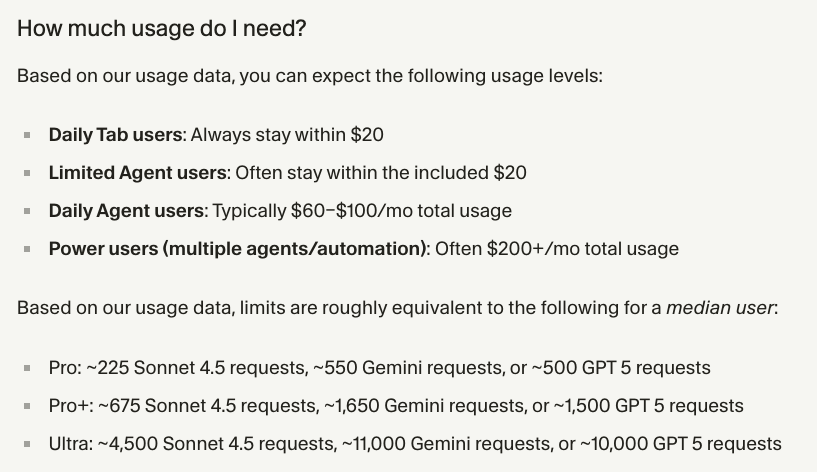The image size is (817, 472).
Task: Click the "Always stay within $20" text
Action: [x=287, y=134]
